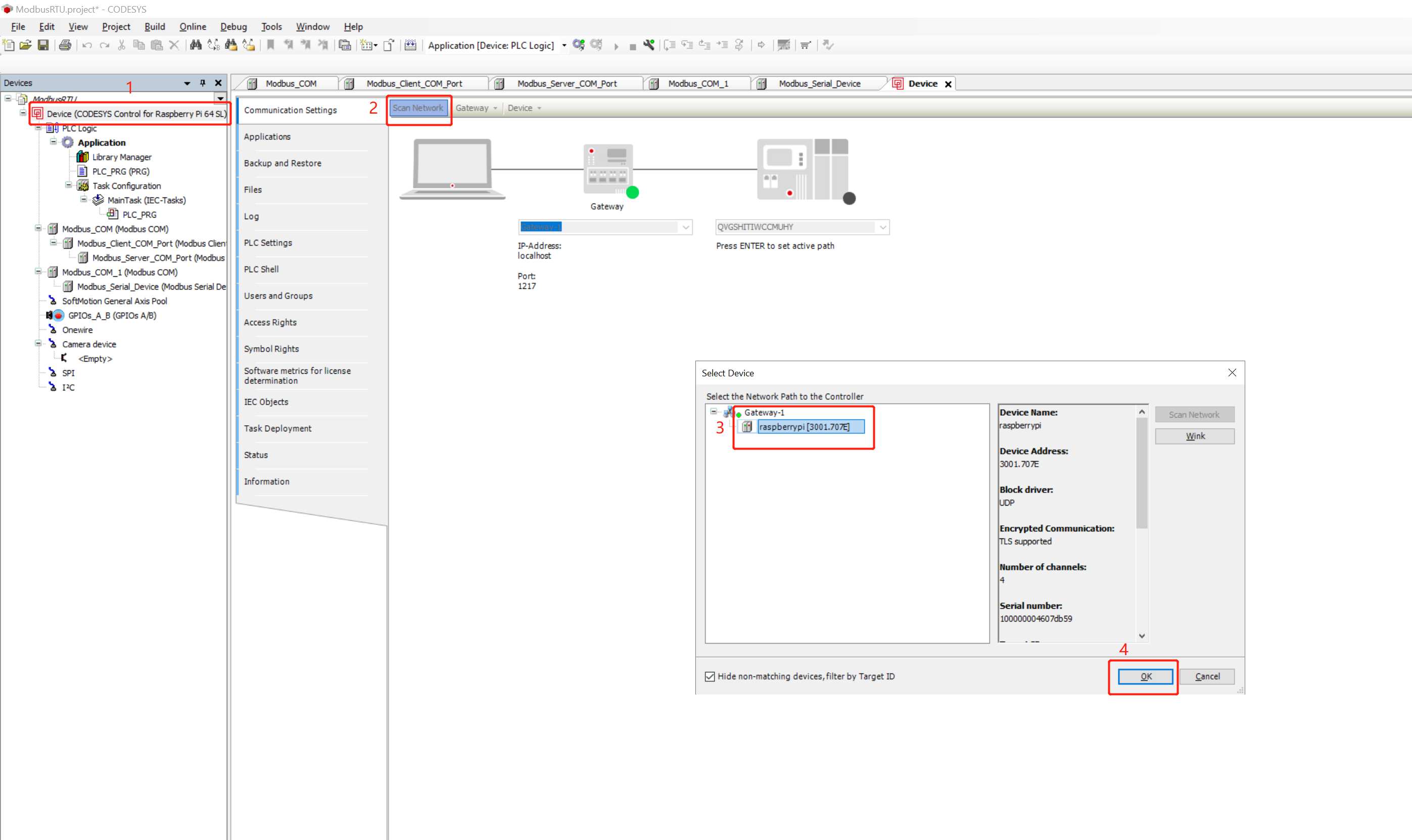
Task: Click the scrollbar down arrow in device info
Action: [1142, 635]
